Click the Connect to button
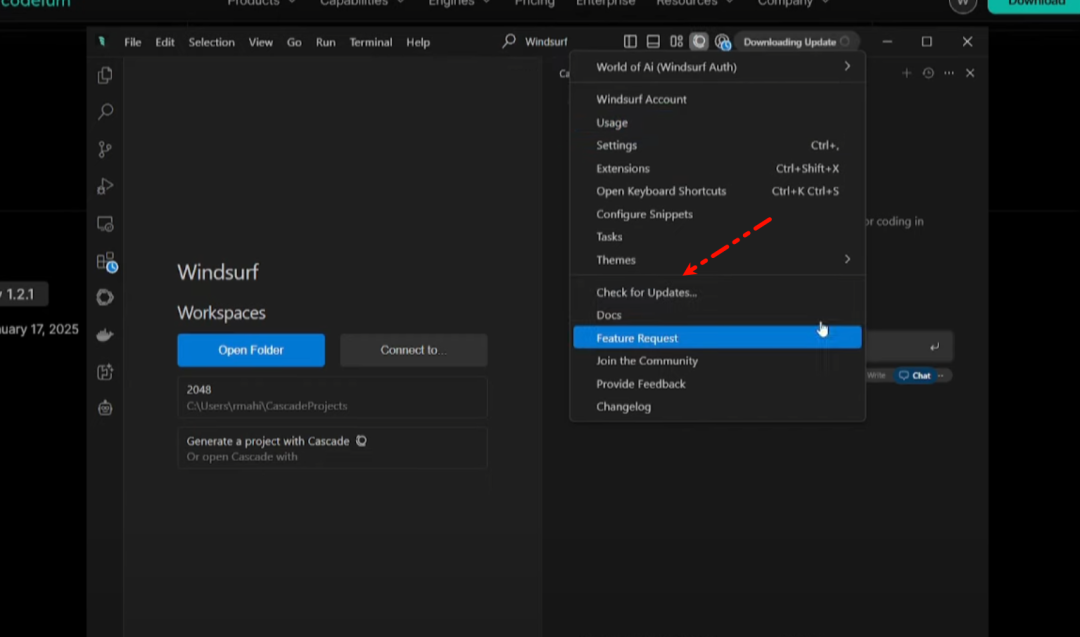This screenshot has width=1080, height=637. [x=413, y=350]
